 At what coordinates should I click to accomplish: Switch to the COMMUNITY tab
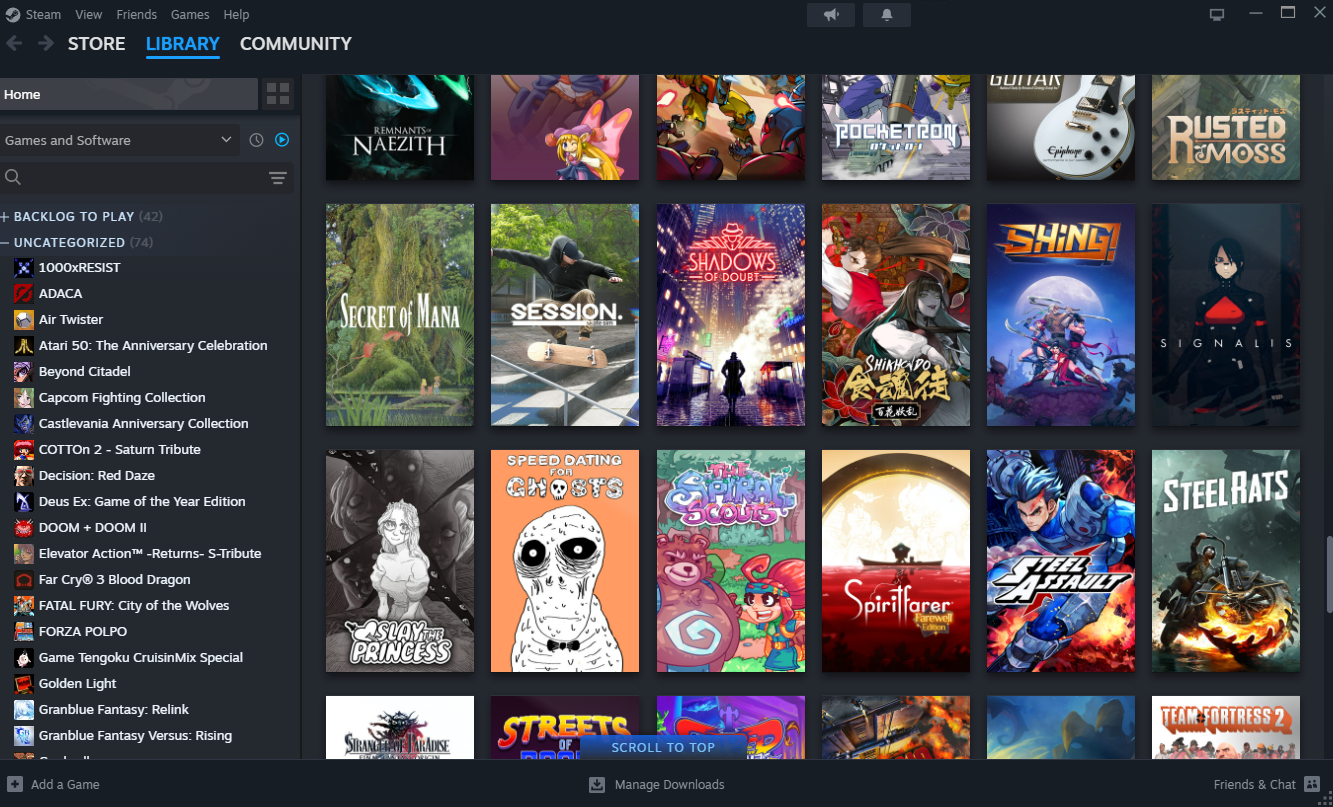(x=296, y=44)
